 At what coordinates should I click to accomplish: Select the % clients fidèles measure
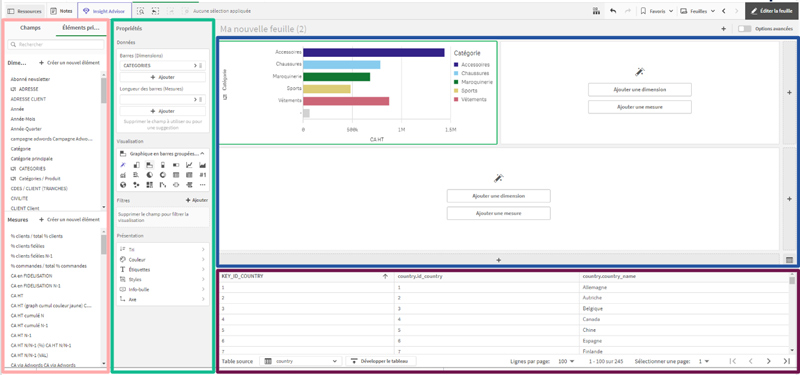point(27,246)
